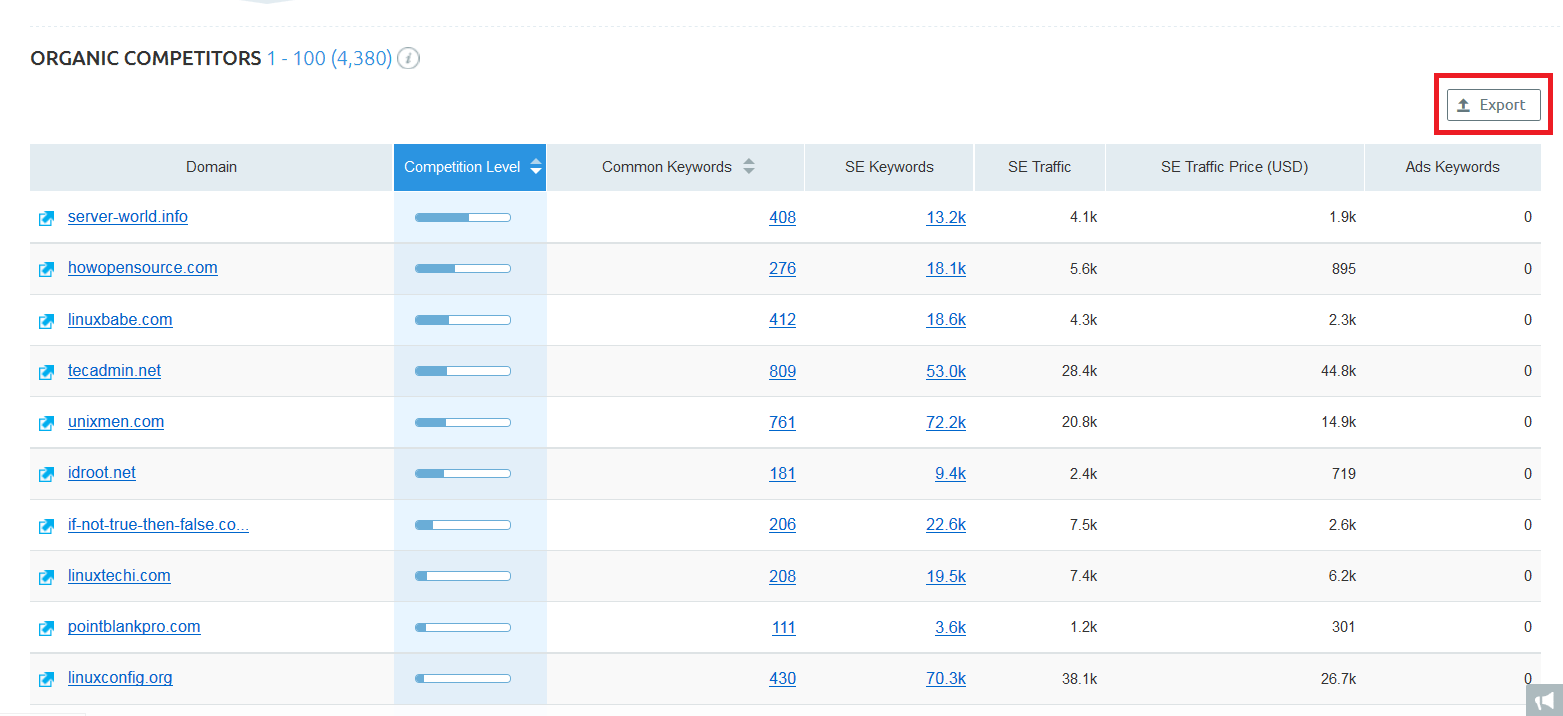Click the SE Keywords column header
This screenshot has width=1563, height=716.
click(x=889, y=167)
